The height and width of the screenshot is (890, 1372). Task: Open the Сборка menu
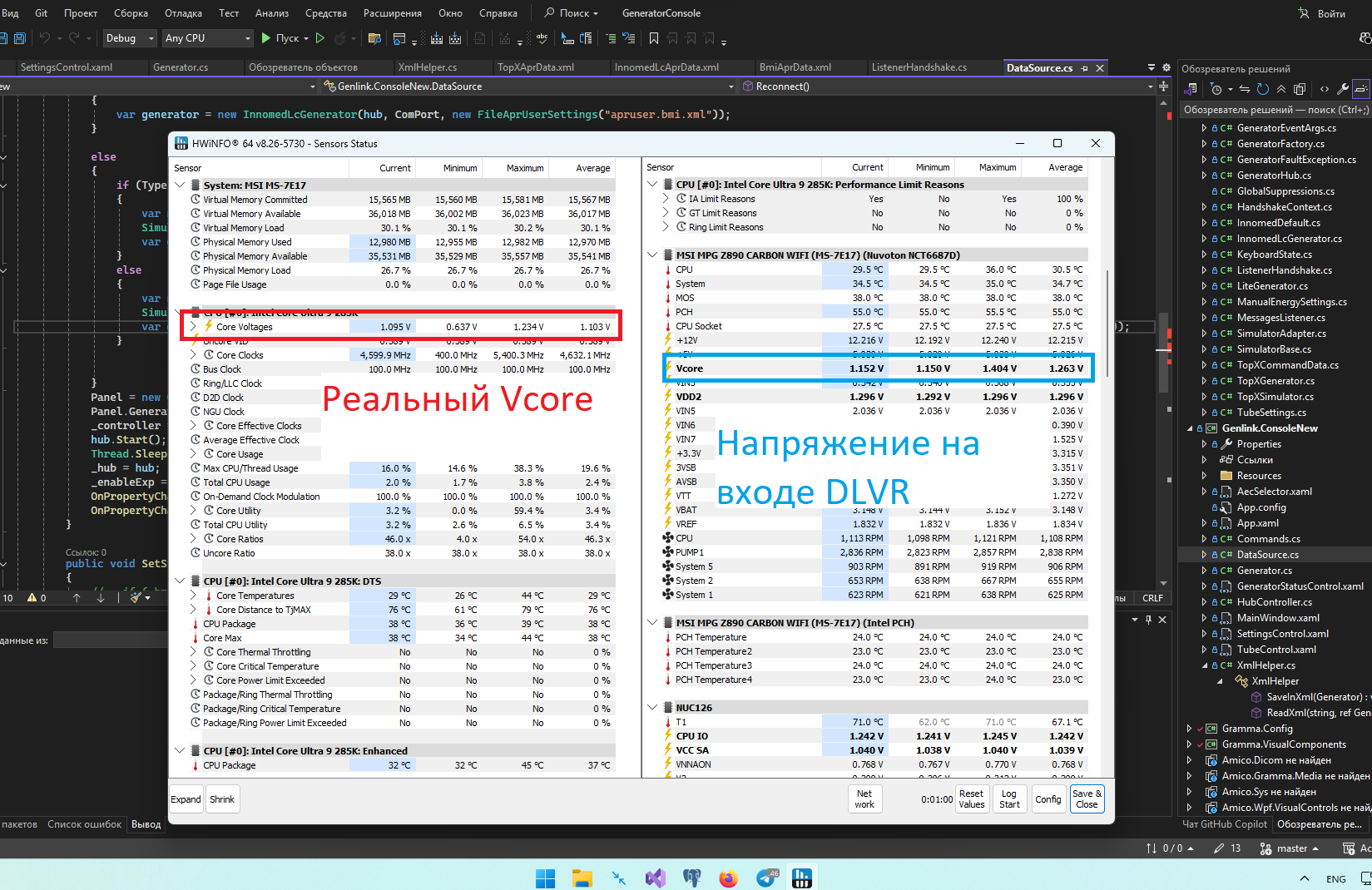click(131, 13)
